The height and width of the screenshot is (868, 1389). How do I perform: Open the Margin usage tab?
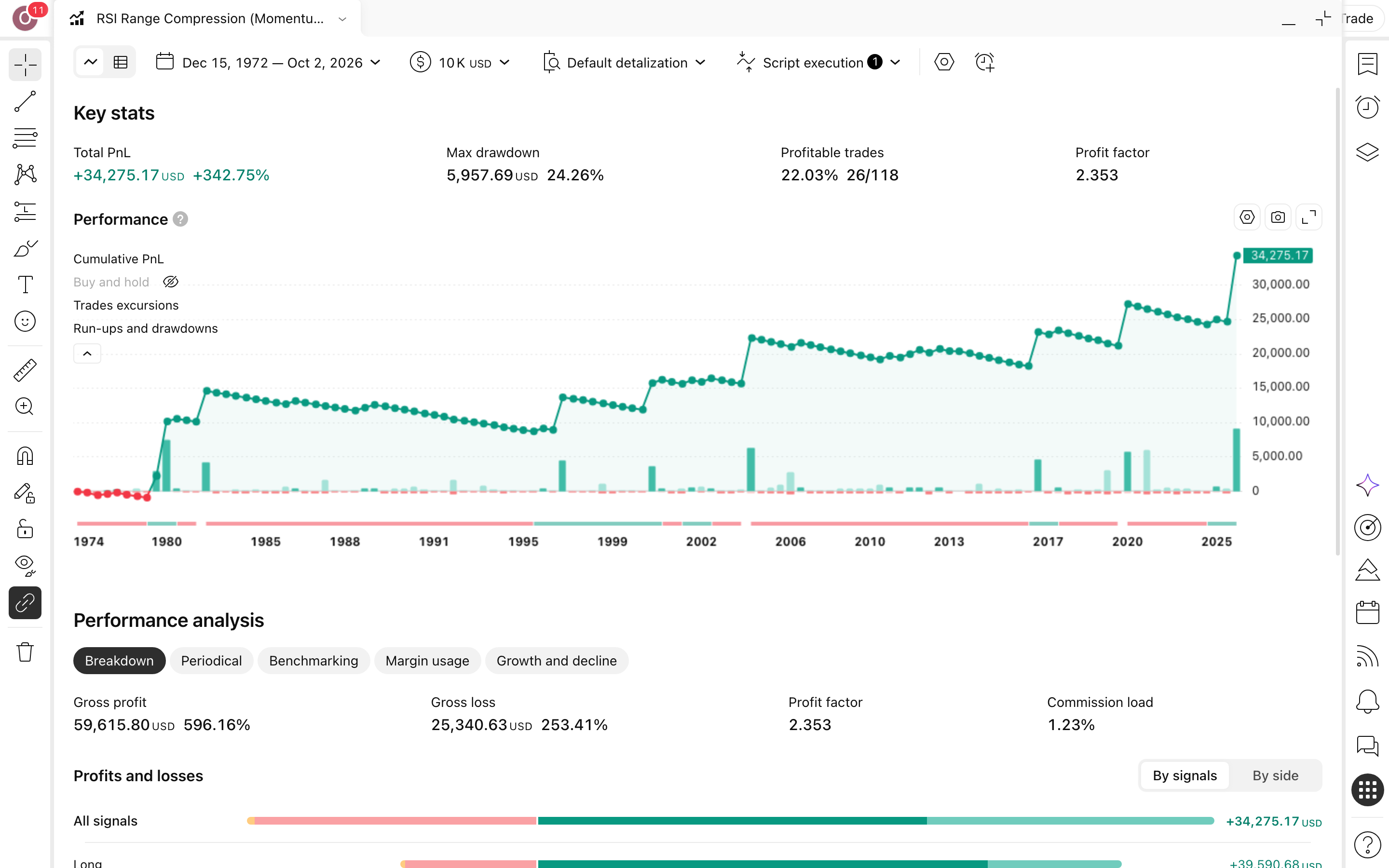pos(427,661)
